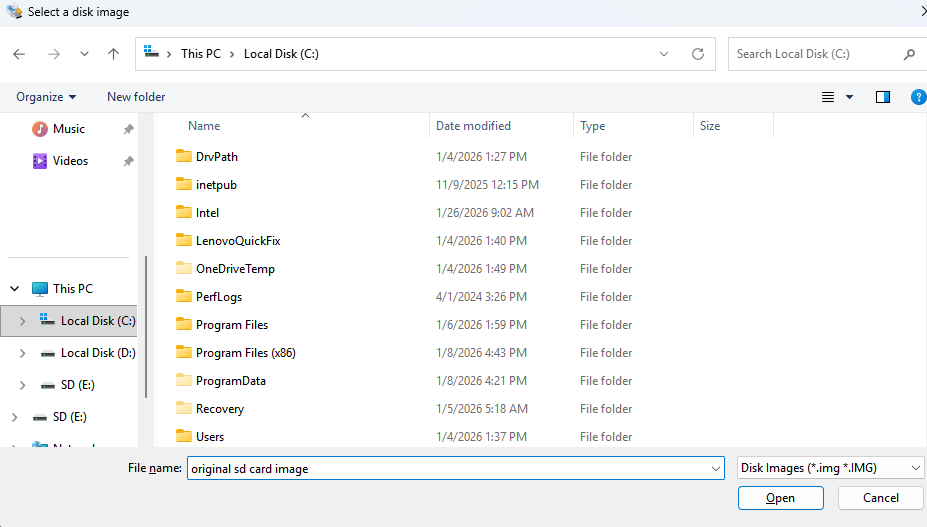Open the Videos quick access folder
This screenshot has height=527, width=927.
click(x=70, y=161)
